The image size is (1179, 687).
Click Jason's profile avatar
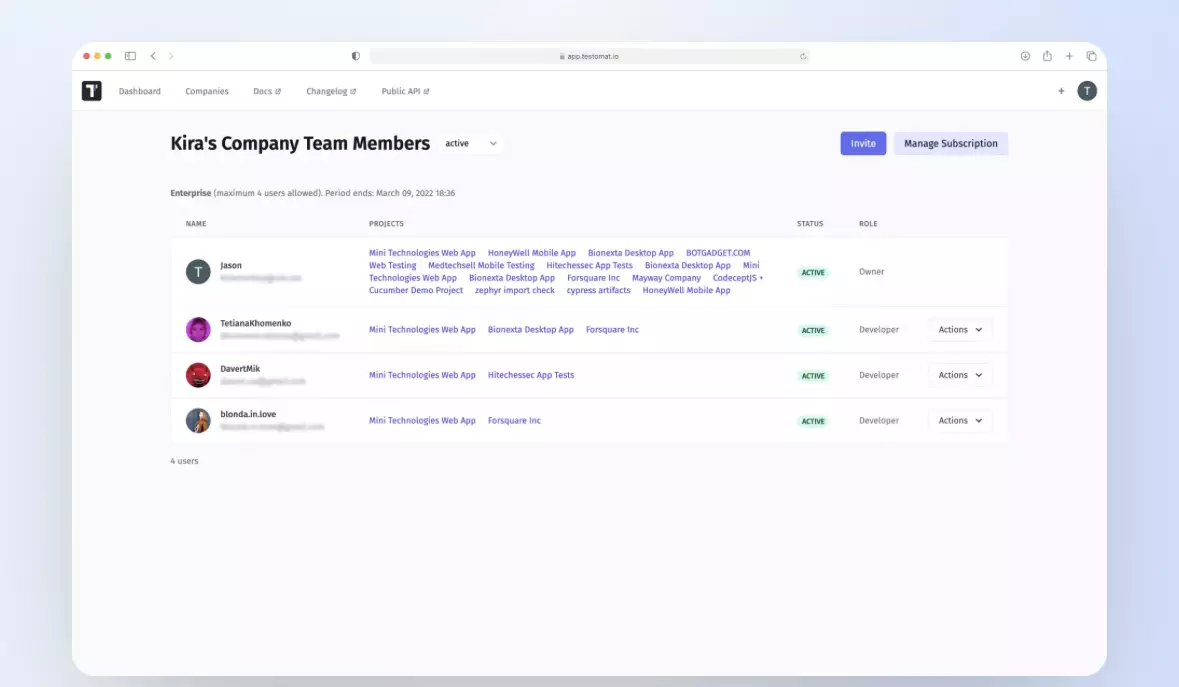pos(198,271)
